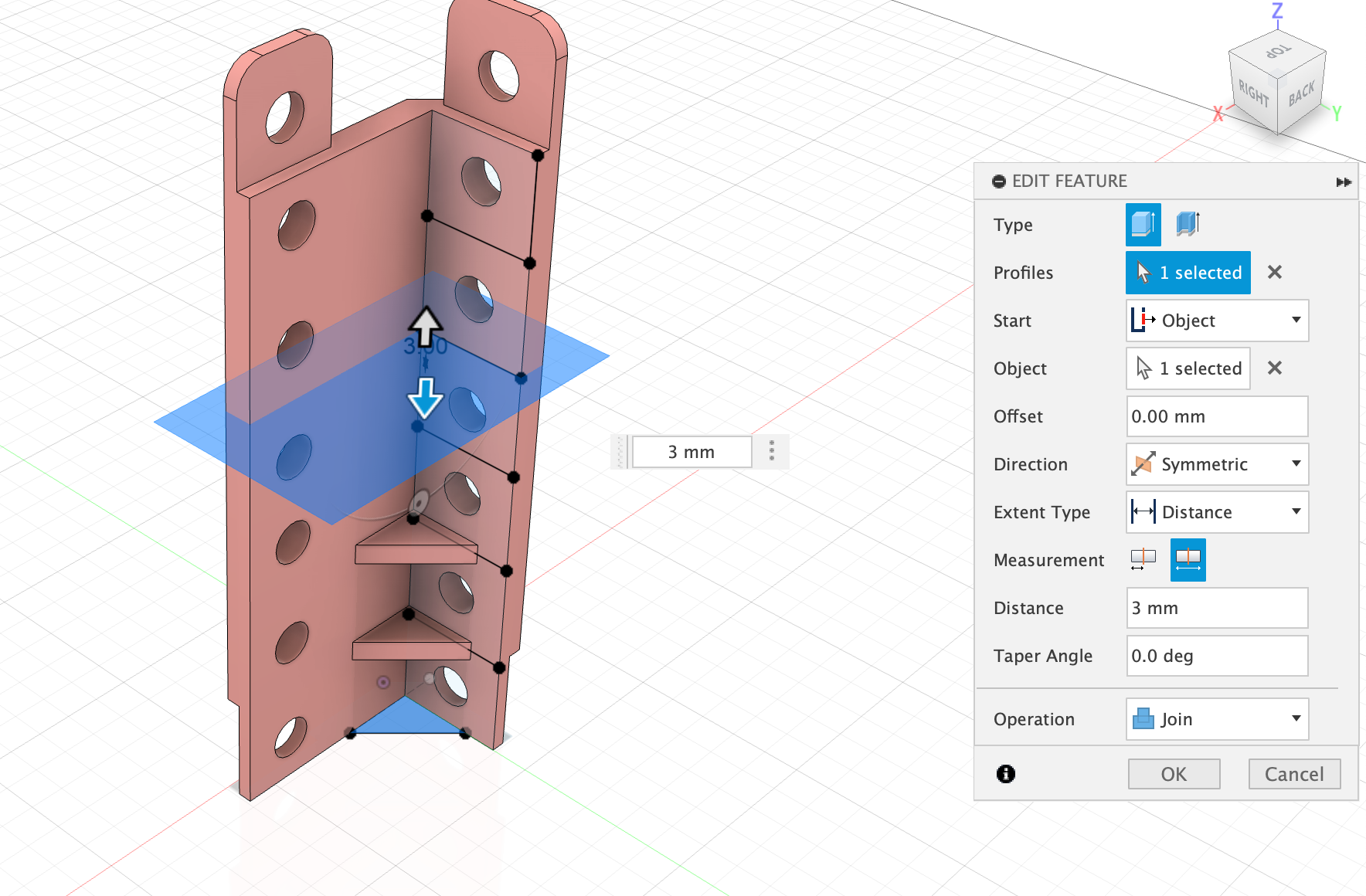Open the floating input options dots menu
The height and width of the screenshot is (896, 1366).
[771, 451]
